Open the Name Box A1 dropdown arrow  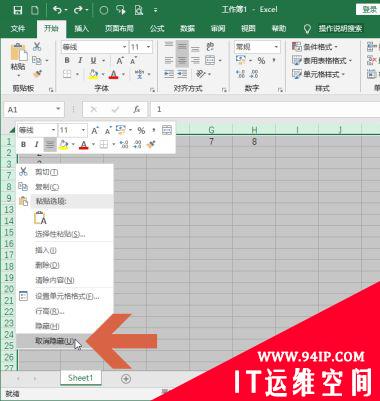click(x=58, y=109)
